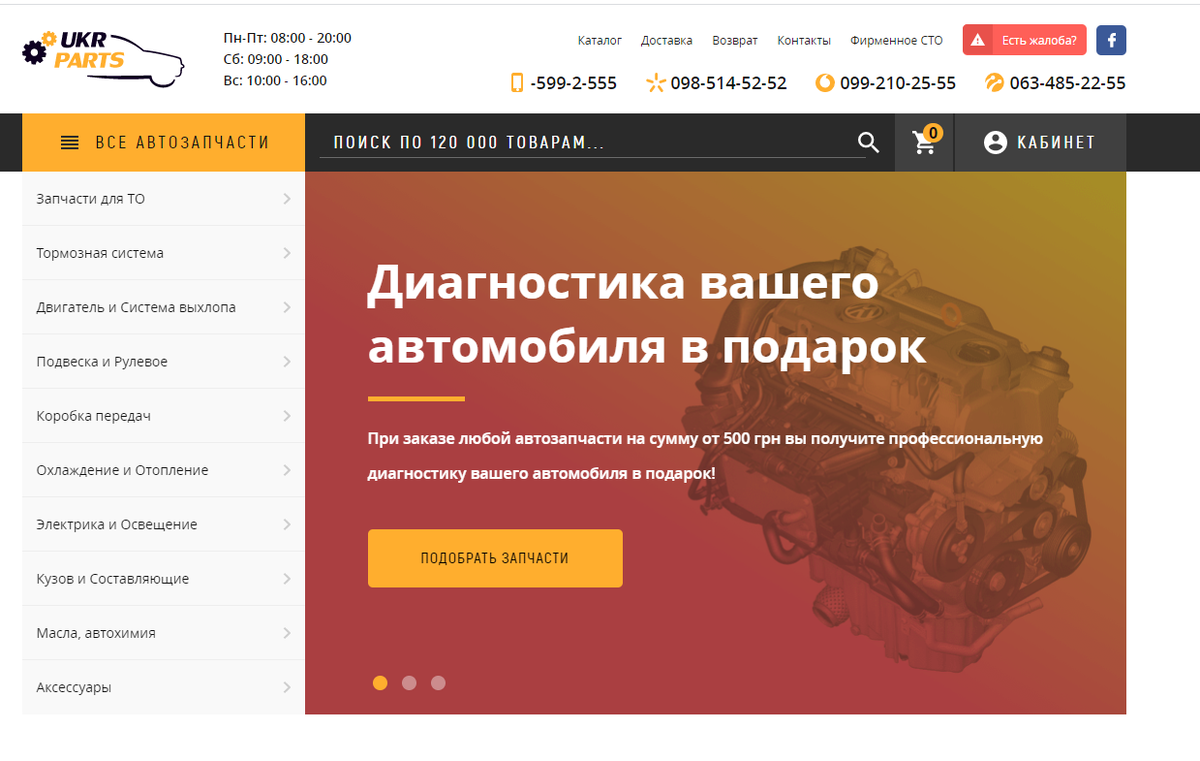The width and height of the screenshot is (1200, 761).
Task: Open the Каталог menu link
Action: pos(600,41)
